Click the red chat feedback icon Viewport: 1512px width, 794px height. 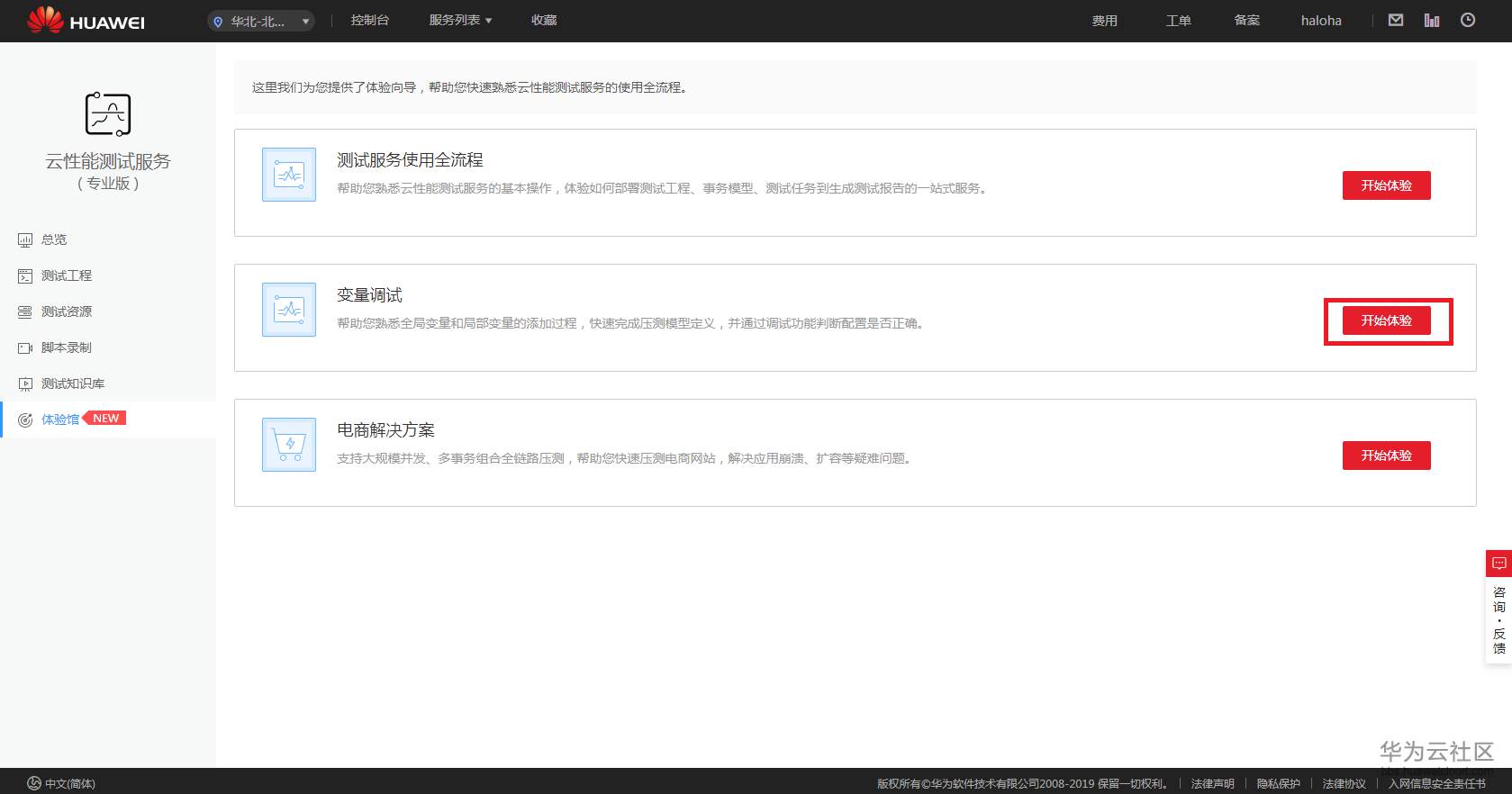click(x=1498, y=564)
